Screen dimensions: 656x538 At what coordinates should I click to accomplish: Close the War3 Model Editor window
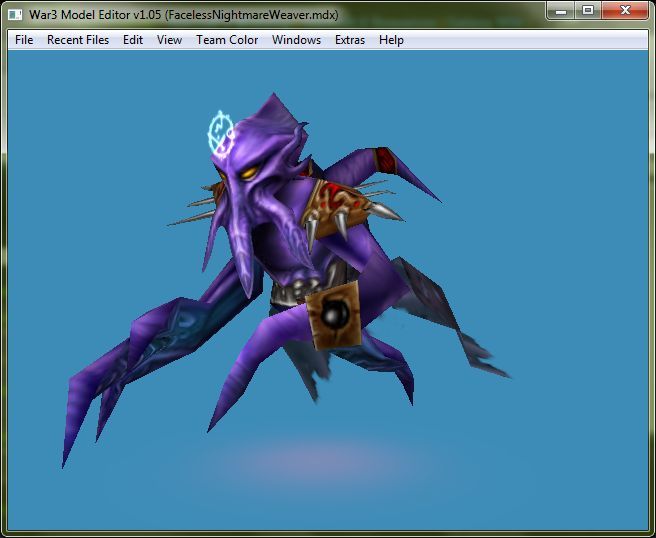(x=625, y=10)
